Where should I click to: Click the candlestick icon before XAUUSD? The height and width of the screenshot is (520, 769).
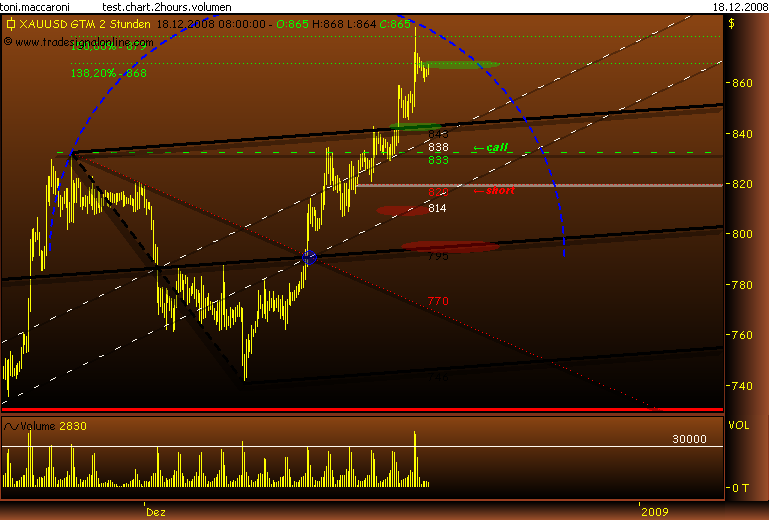tap(10, 24)
